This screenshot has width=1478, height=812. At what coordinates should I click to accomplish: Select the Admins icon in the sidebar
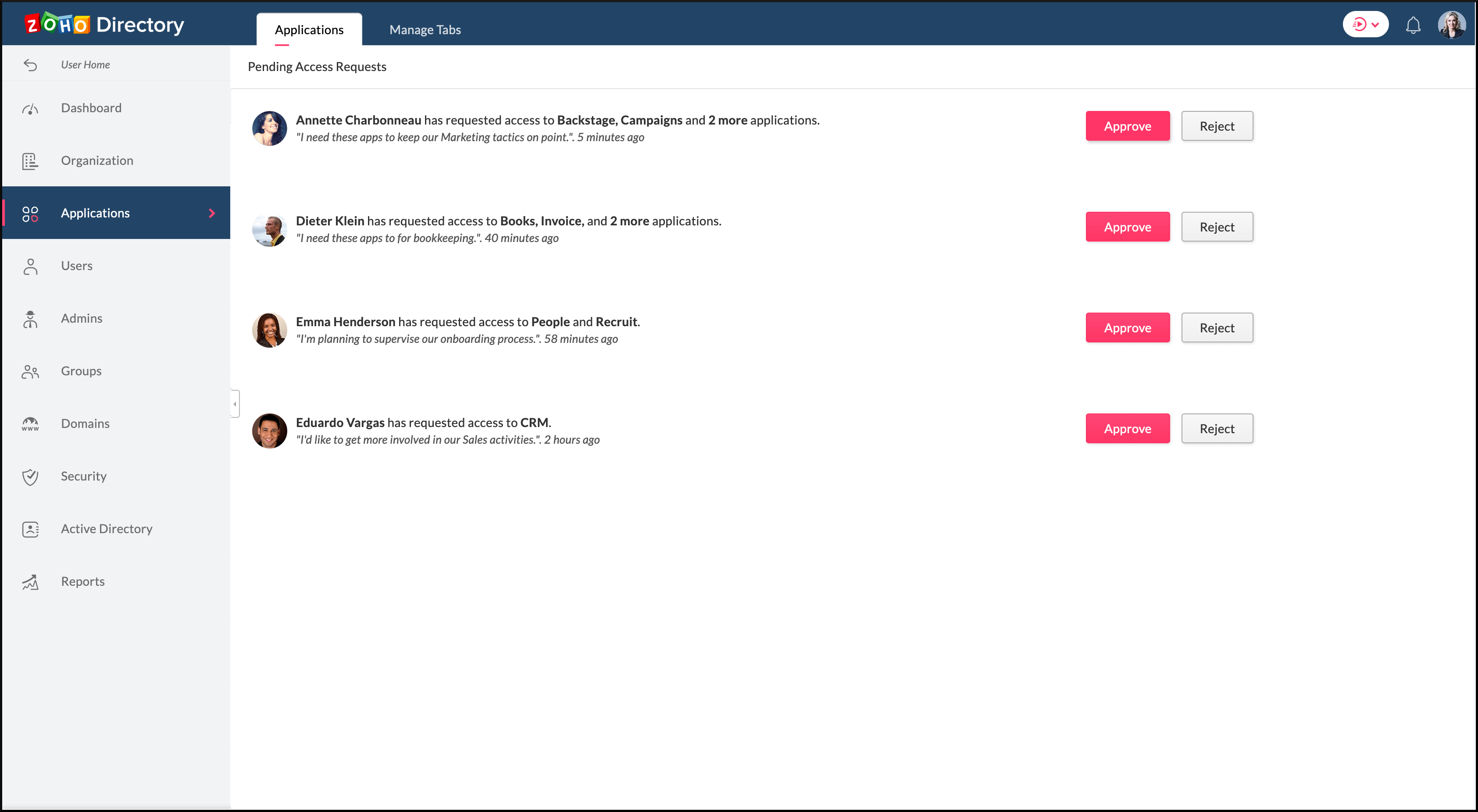[30, 319]
